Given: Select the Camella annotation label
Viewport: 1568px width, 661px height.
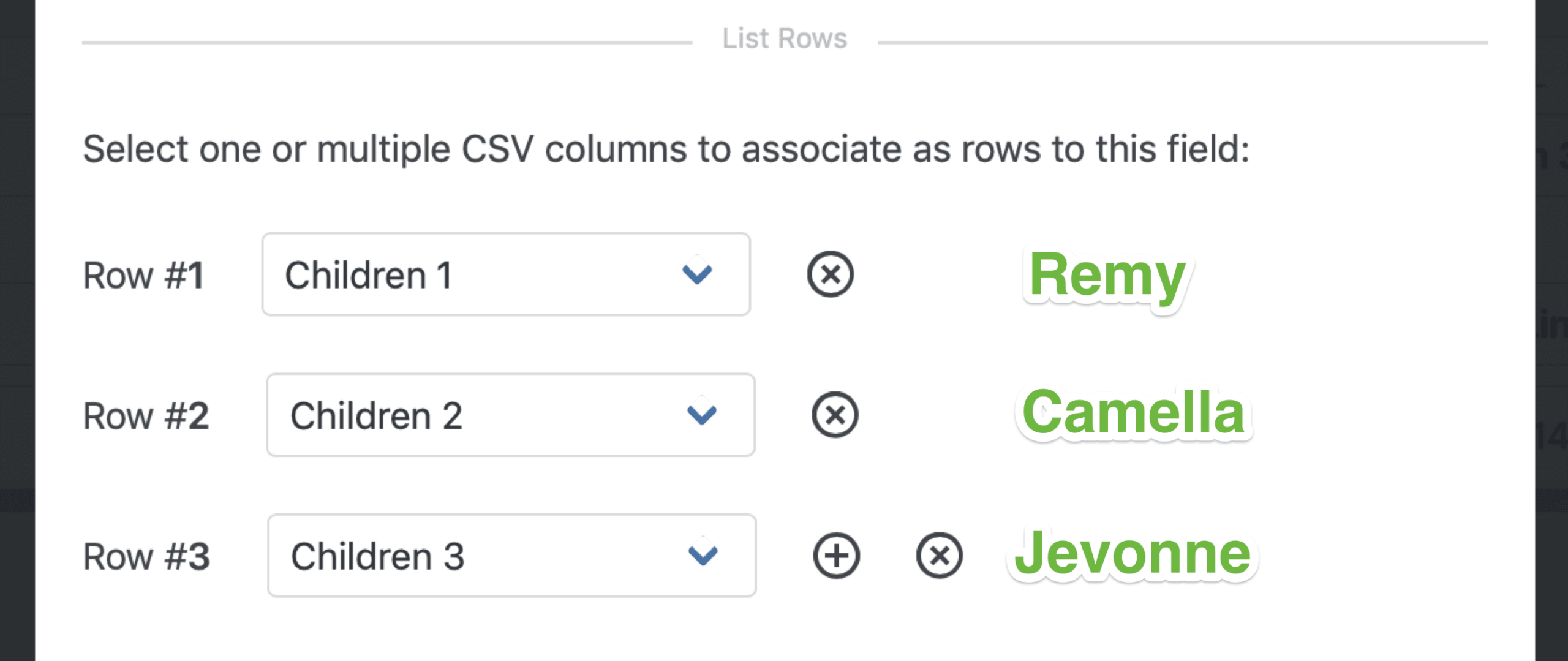Looking at the screenshot, I should pyautogui.click(x=1134, y=414).
